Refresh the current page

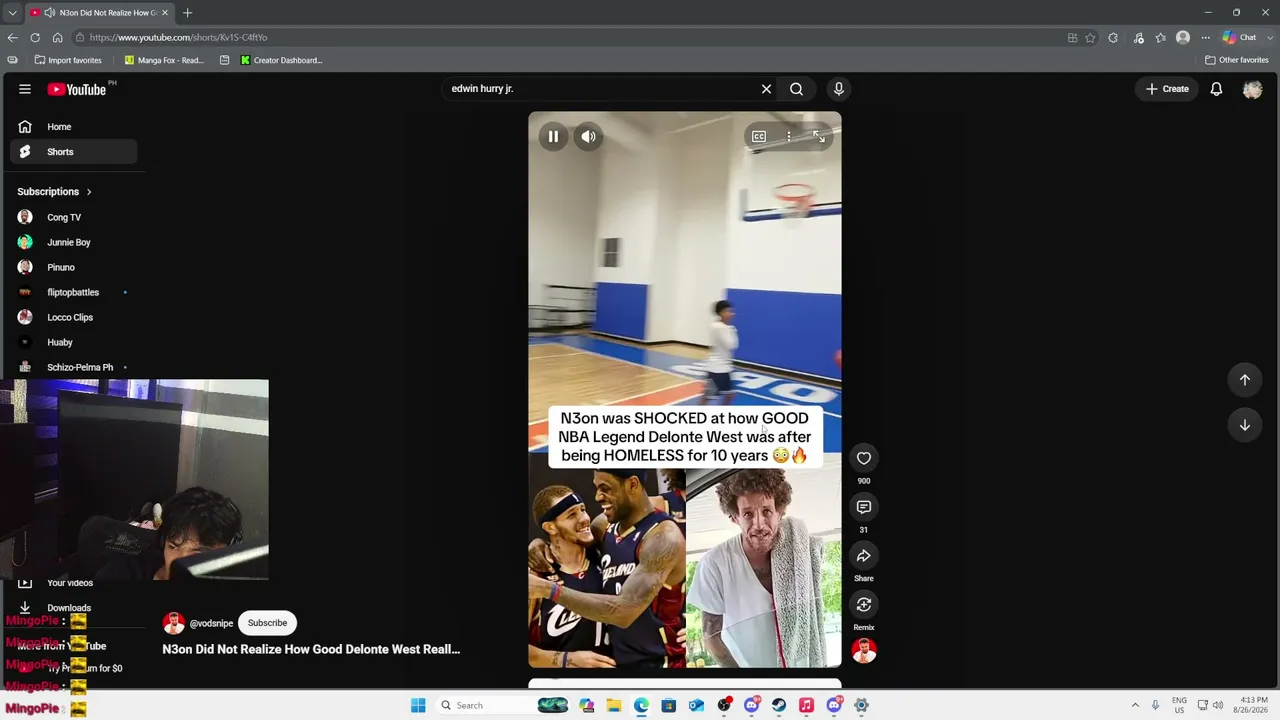[35, 38]
